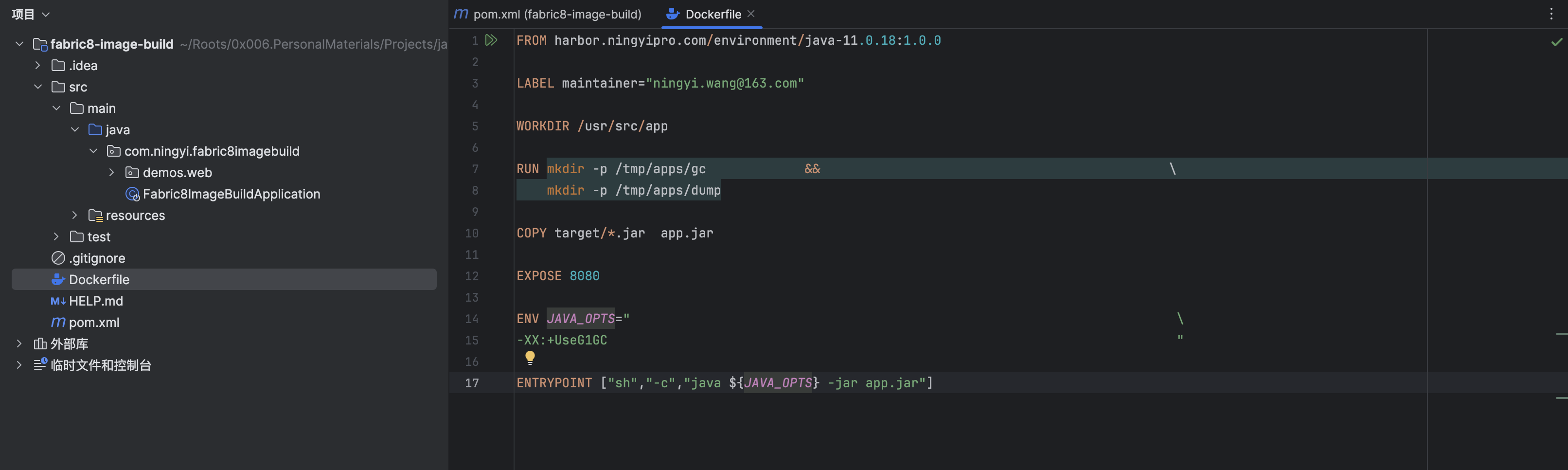The height and width of the screenshot is (470, 1568).
Task: Expand the resources folder
Action: click(x=75, y=215)
